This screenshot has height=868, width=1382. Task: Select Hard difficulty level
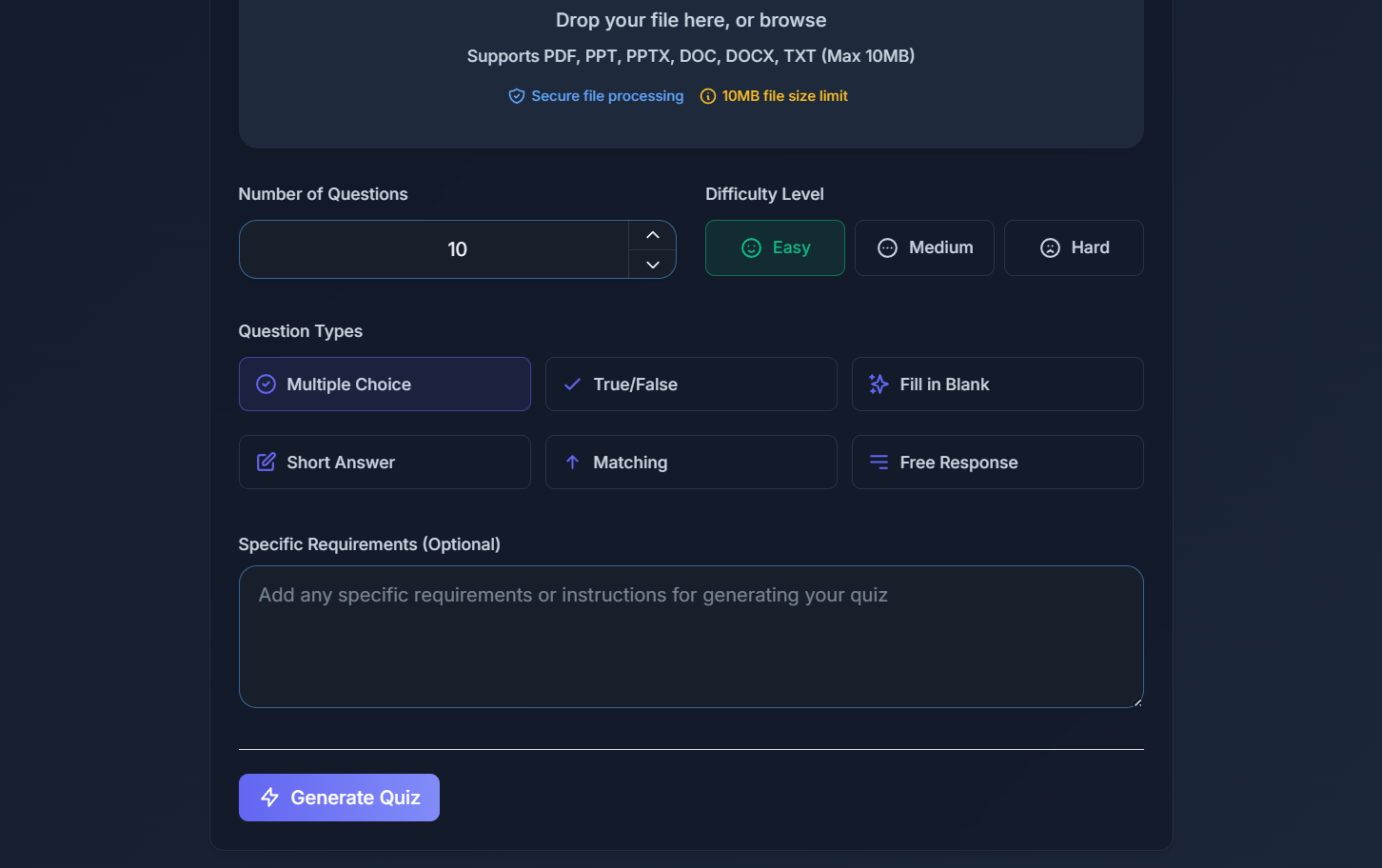[1074, 247]
